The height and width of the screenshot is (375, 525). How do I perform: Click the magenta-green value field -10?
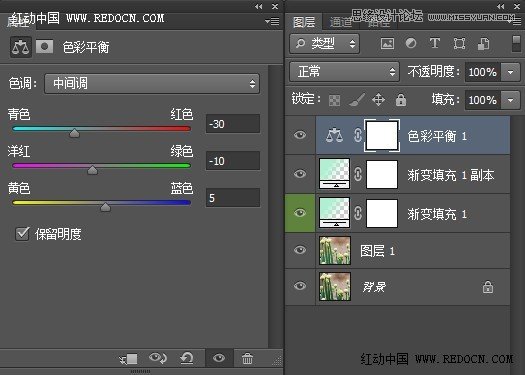tap(233, 161)
